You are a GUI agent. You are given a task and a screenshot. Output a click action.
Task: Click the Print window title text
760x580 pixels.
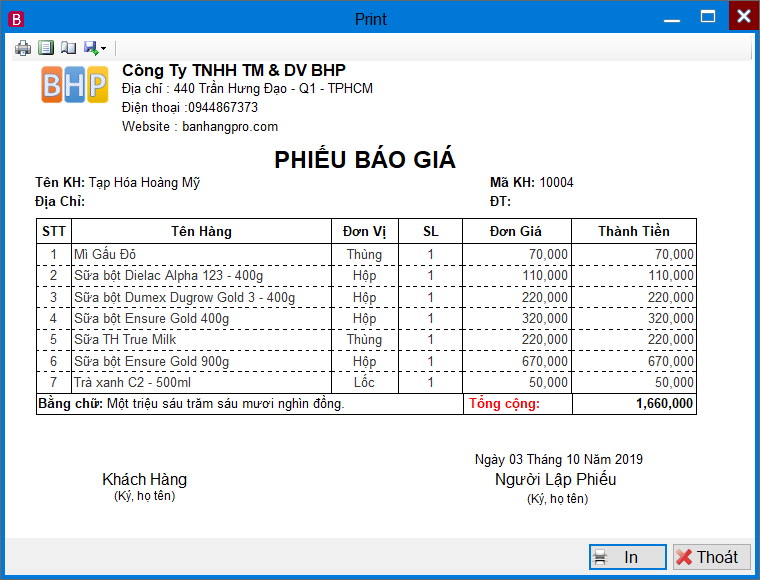(371, 19)
